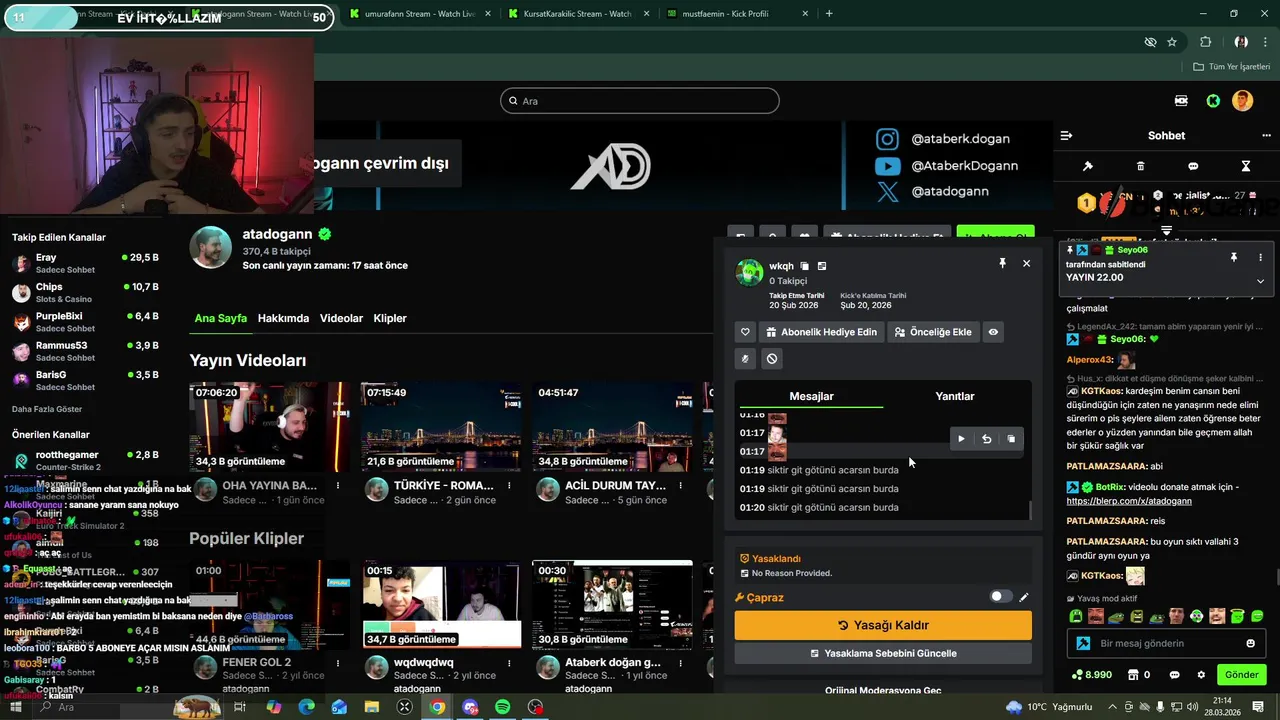Click Spotify icon in Windows taskbar
The width and height of the screenshot is (1280, 720).
click(x=502, y=707)
